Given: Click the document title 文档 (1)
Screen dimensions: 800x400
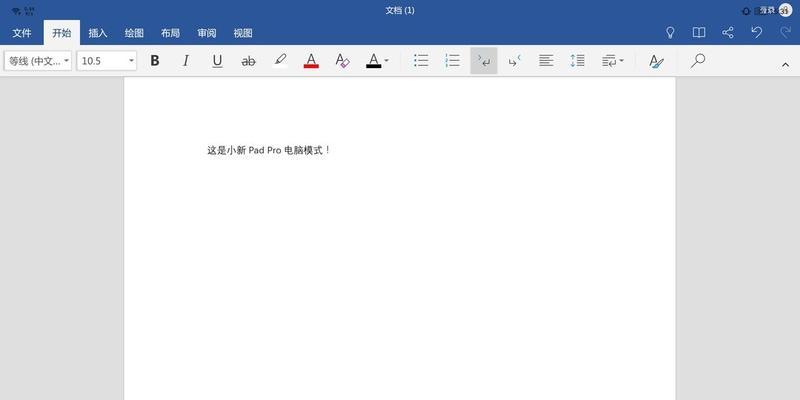Looking at the screenshot, I should [x=400, y=10].
